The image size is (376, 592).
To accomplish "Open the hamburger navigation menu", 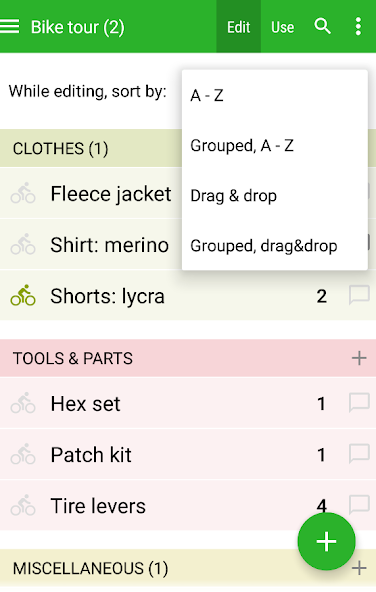I will [x=9, y=26].
